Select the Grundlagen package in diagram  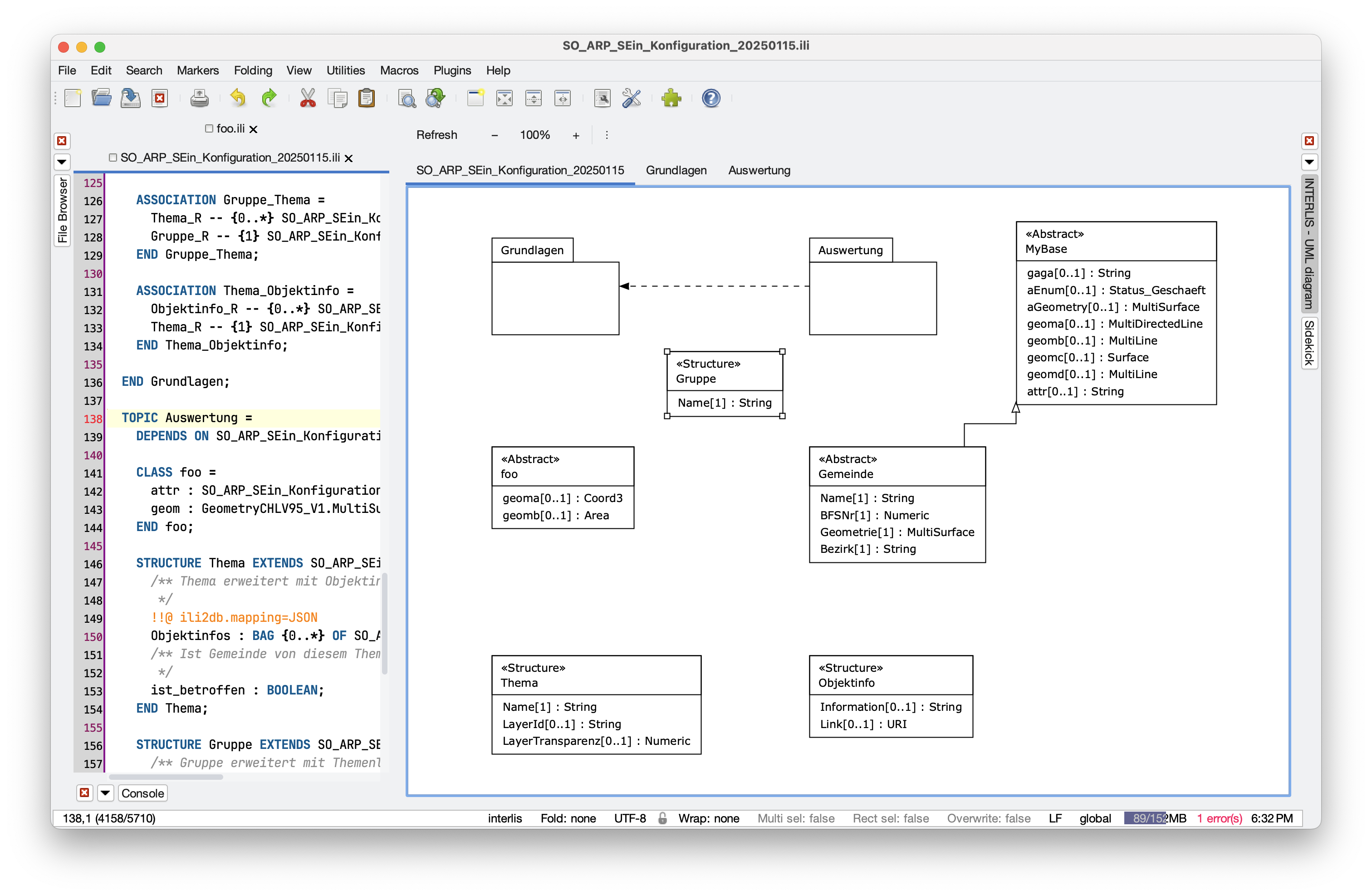[555, 286]
